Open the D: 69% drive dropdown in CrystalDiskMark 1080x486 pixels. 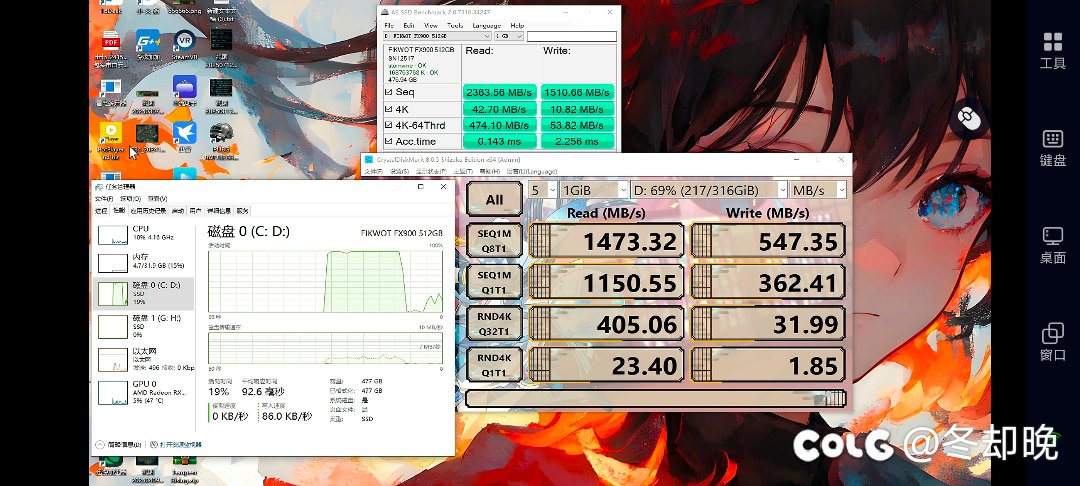pyautogui.click(x=709, y=190)
